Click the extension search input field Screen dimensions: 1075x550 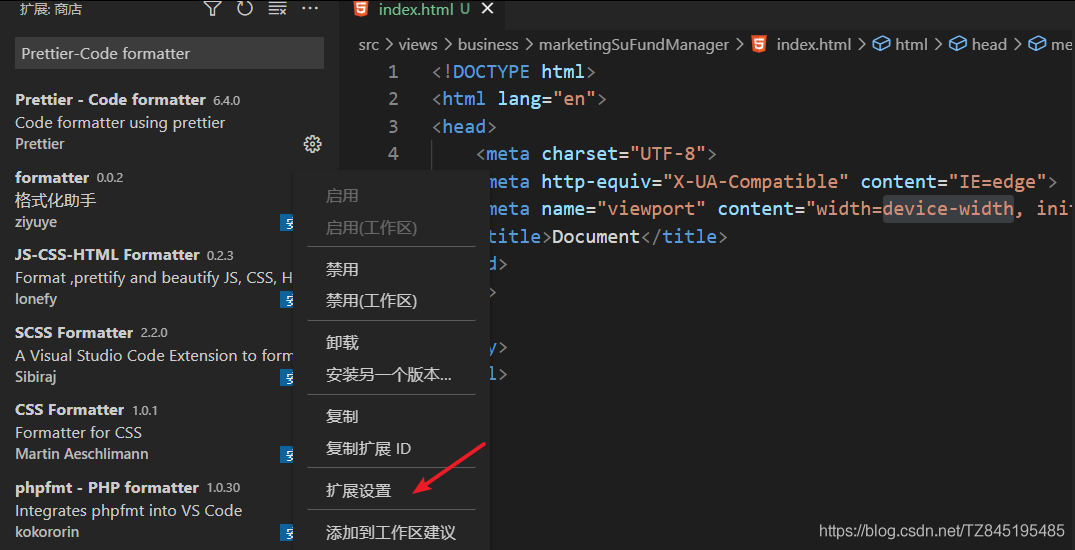(x=169, y=54)
